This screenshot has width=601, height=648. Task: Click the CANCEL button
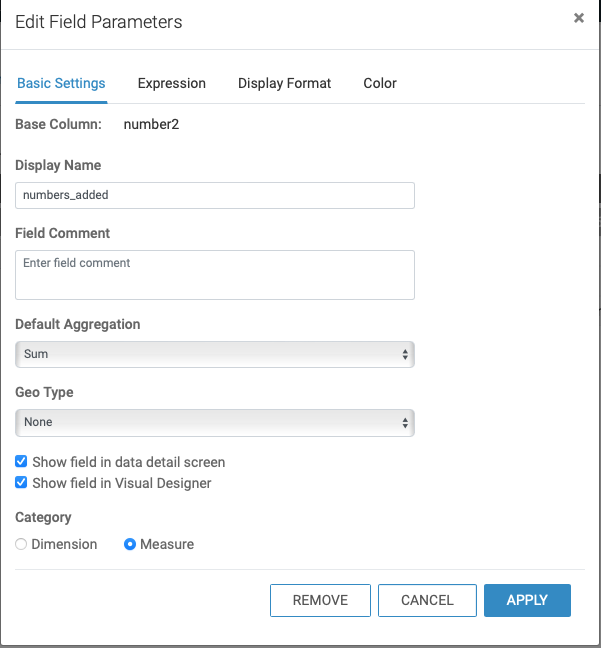[x=427, y=600]
